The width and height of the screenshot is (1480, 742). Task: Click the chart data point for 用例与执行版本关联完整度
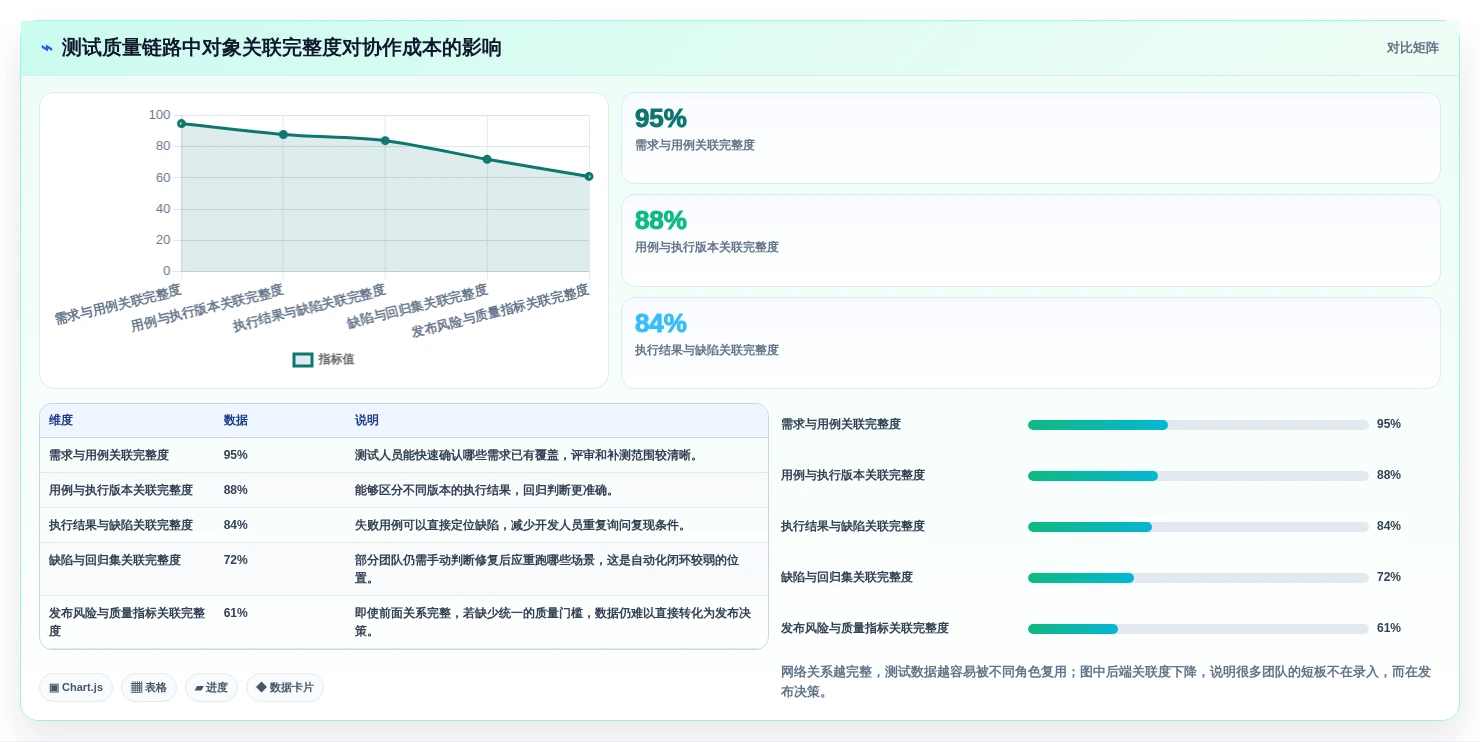point(283,135)
